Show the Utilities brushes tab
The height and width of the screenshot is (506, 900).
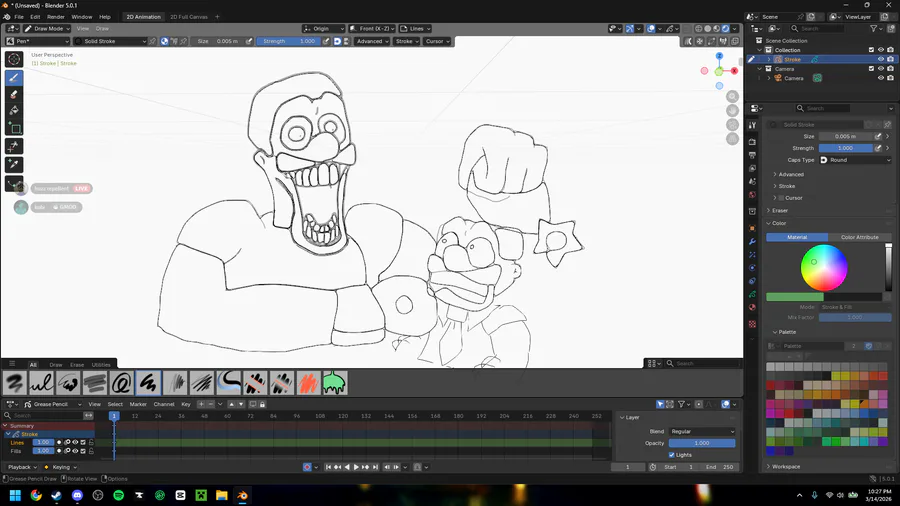(101, 364)
